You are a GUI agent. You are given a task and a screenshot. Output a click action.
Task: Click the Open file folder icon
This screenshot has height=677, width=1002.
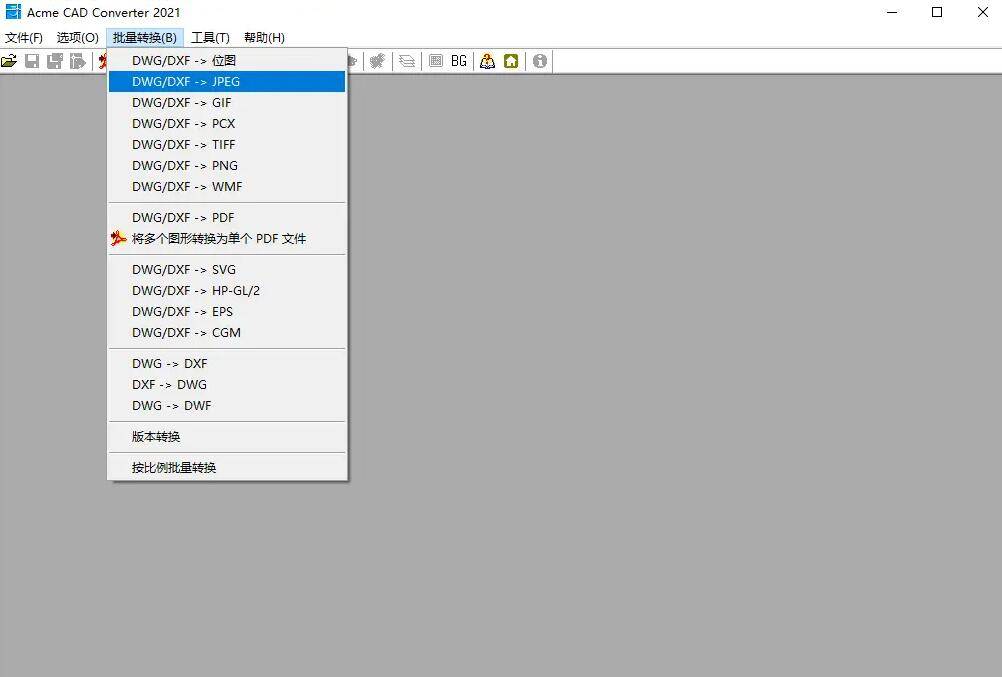[x=10, y=61]
